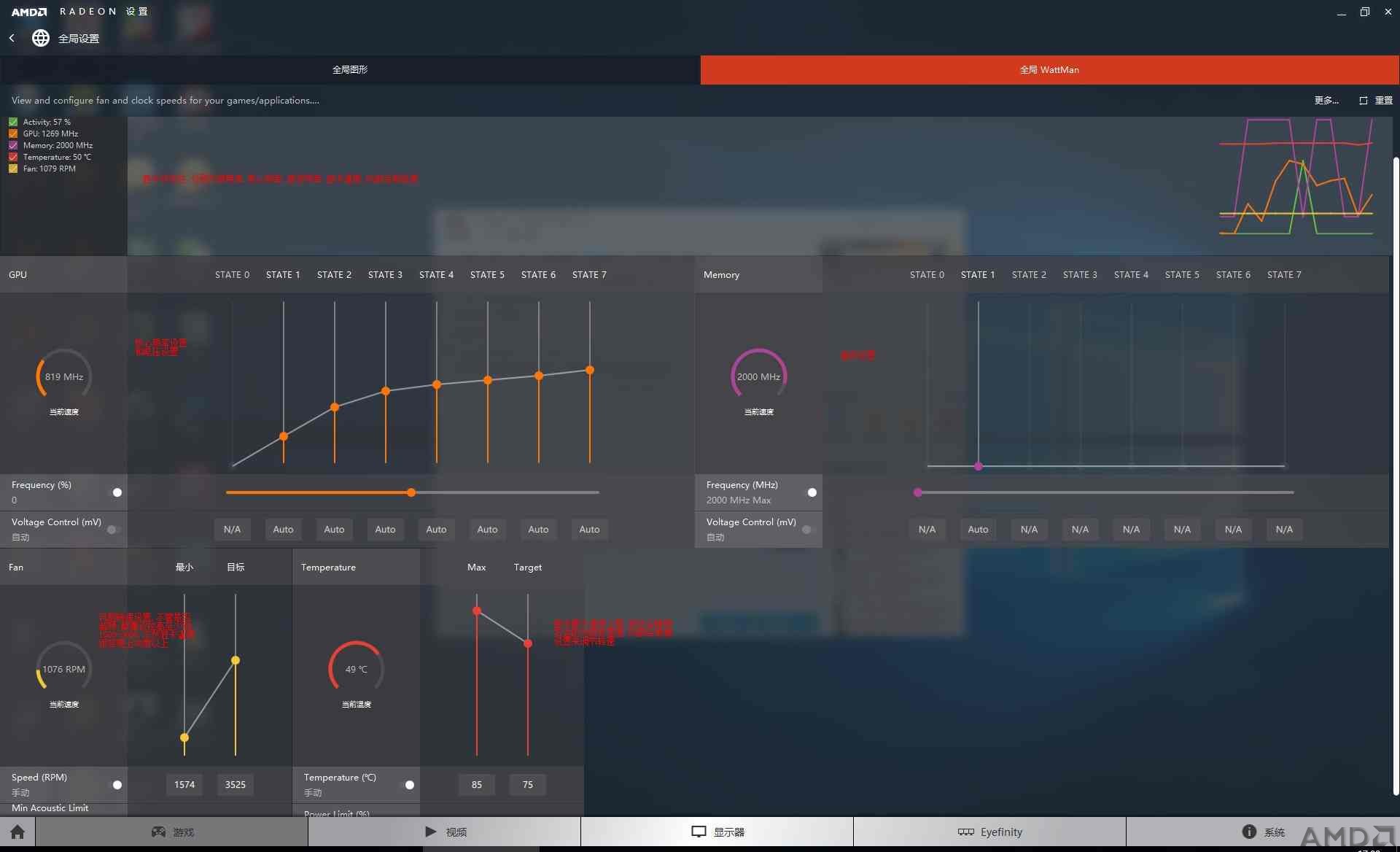This screenshot has width=1400, height=852.
Task: Uncheck the GPU MHz graph checkbox
Action: [13, 133]
